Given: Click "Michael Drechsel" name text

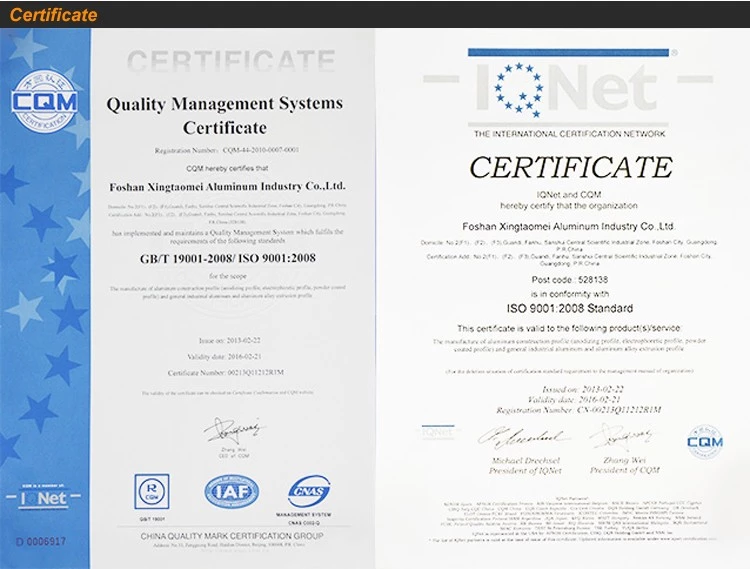Looking at the screenshot, I should click(526, 460).
